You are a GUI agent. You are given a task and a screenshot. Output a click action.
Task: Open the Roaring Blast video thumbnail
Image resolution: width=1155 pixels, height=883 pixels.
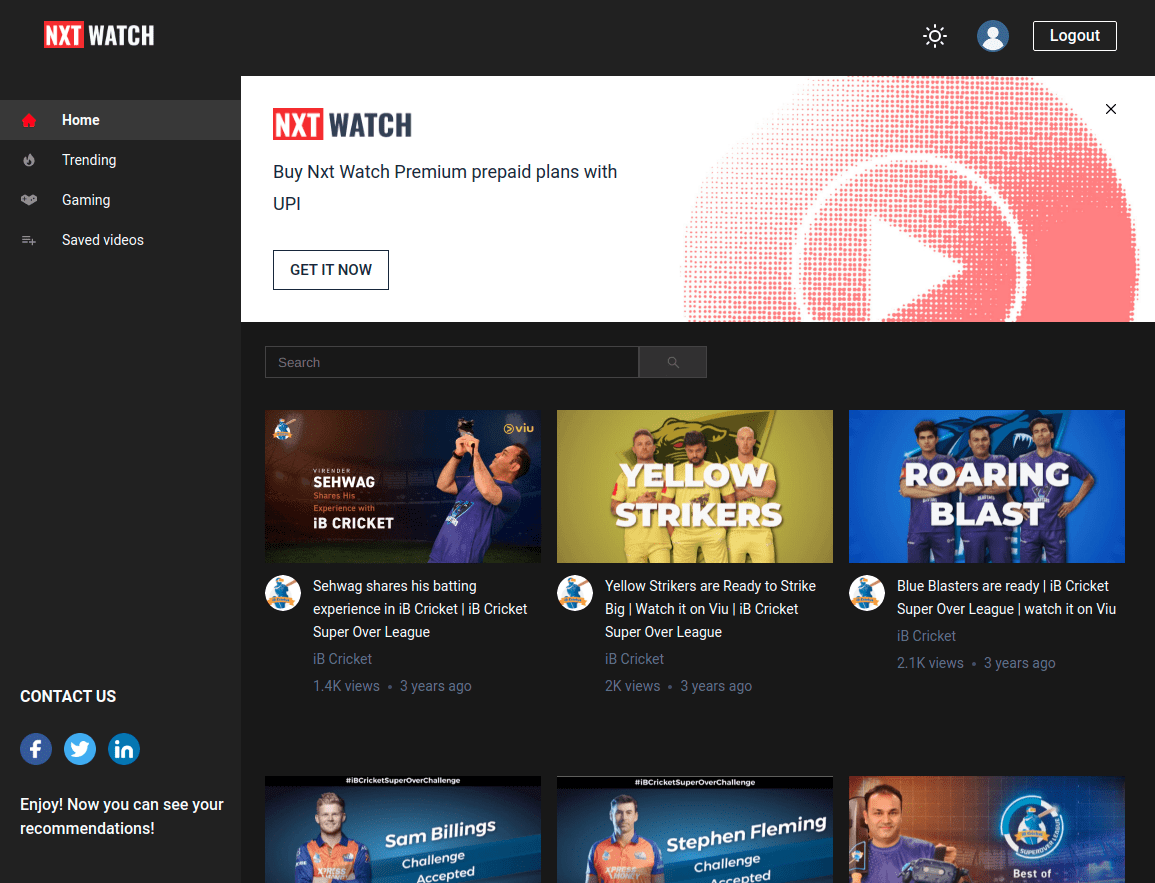coord(987,487)
